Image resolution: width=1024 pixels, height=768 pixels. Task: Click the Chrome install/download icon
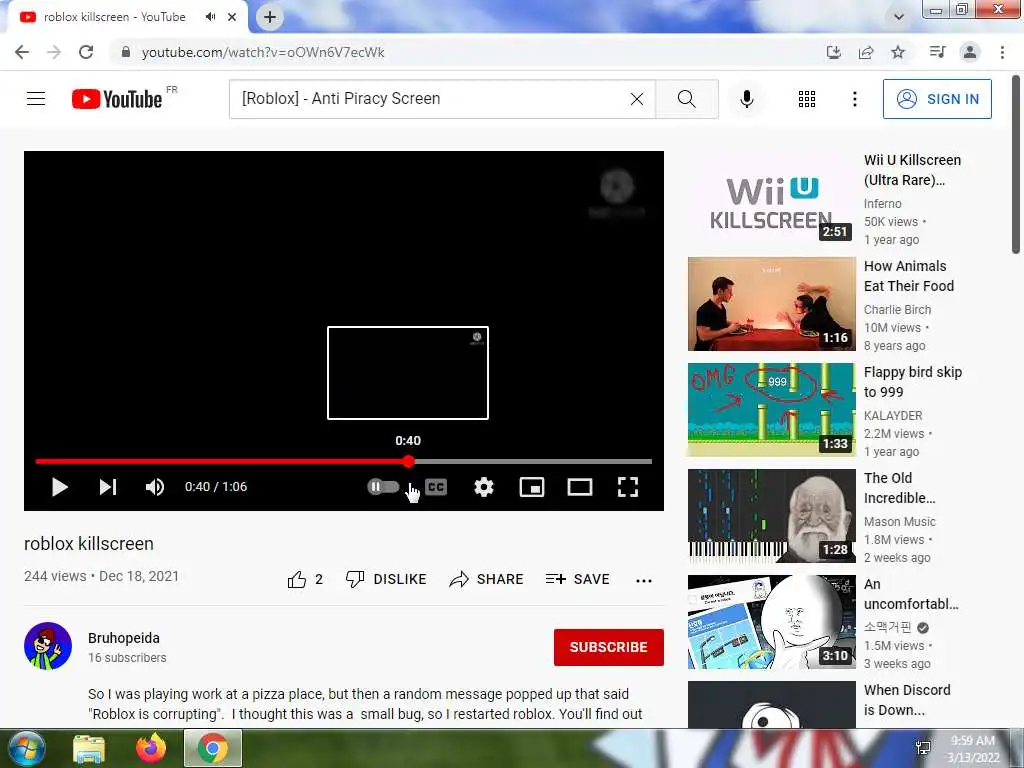click(x=833, y=52)
